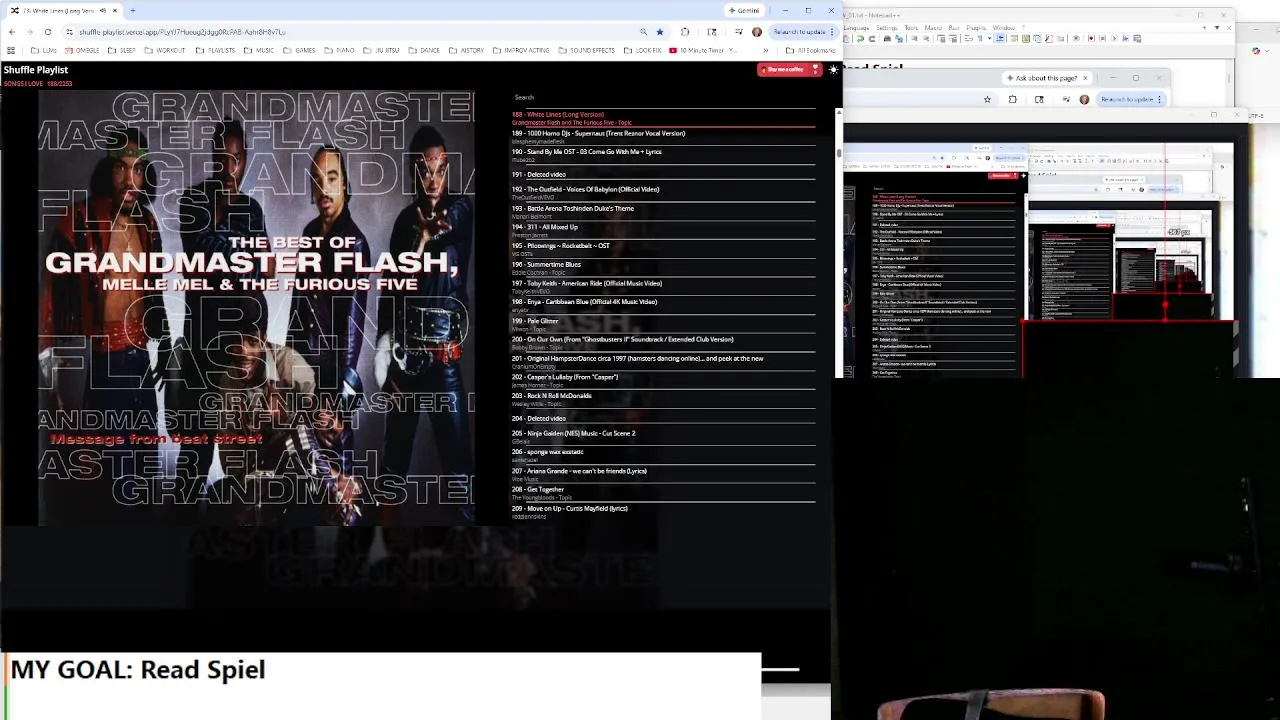Open Macro menu in Notepad++
The width and height of the screenshot is (1280, 720).
(x=933, y=27)
